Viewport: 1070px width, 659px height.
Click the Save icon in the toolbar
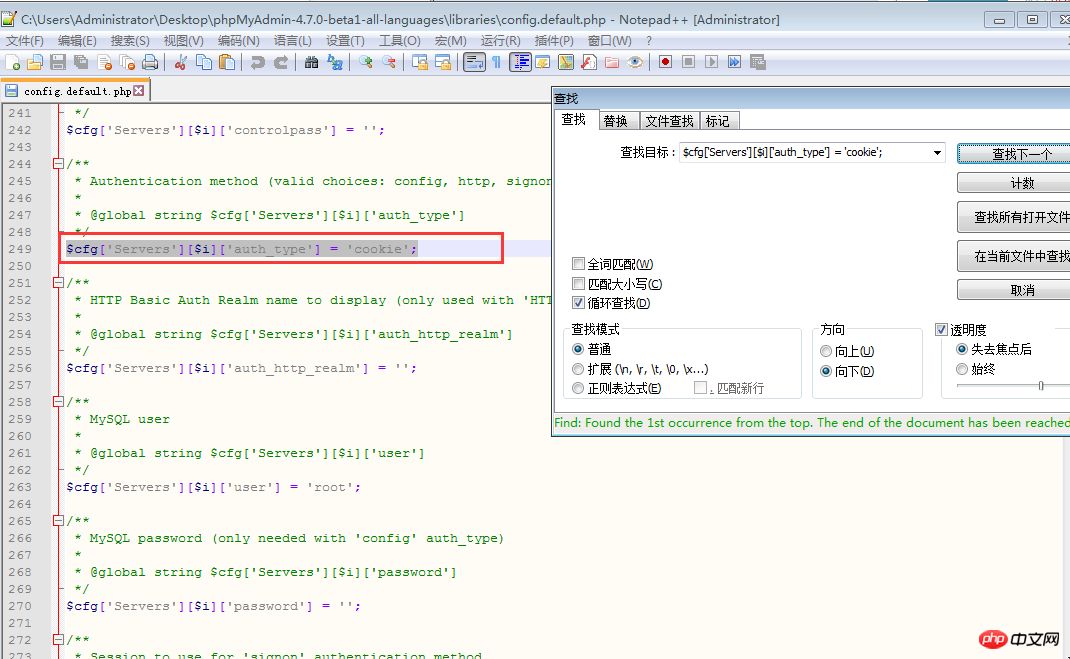(58, 63)
